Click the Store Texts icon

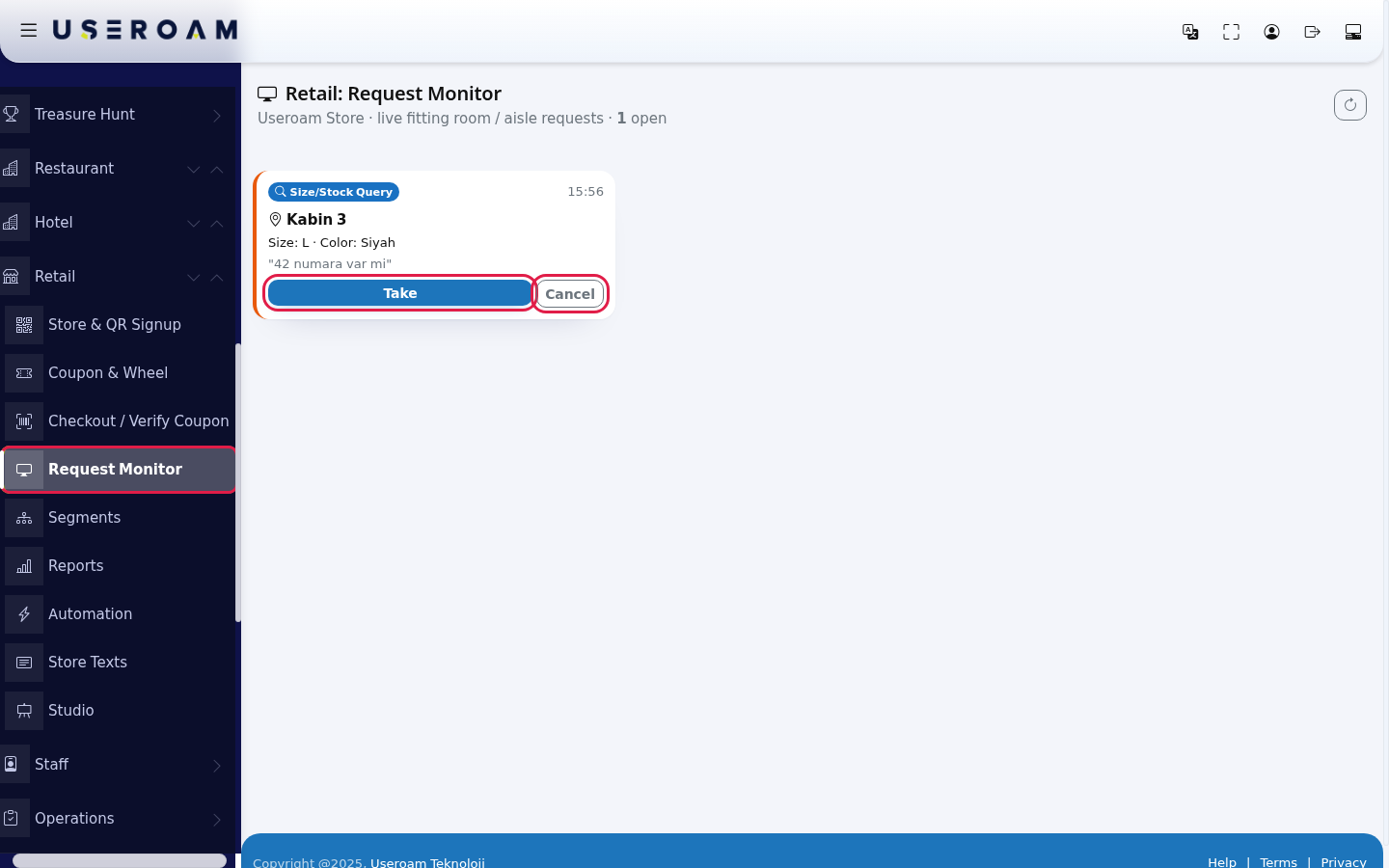click(24, 663)
